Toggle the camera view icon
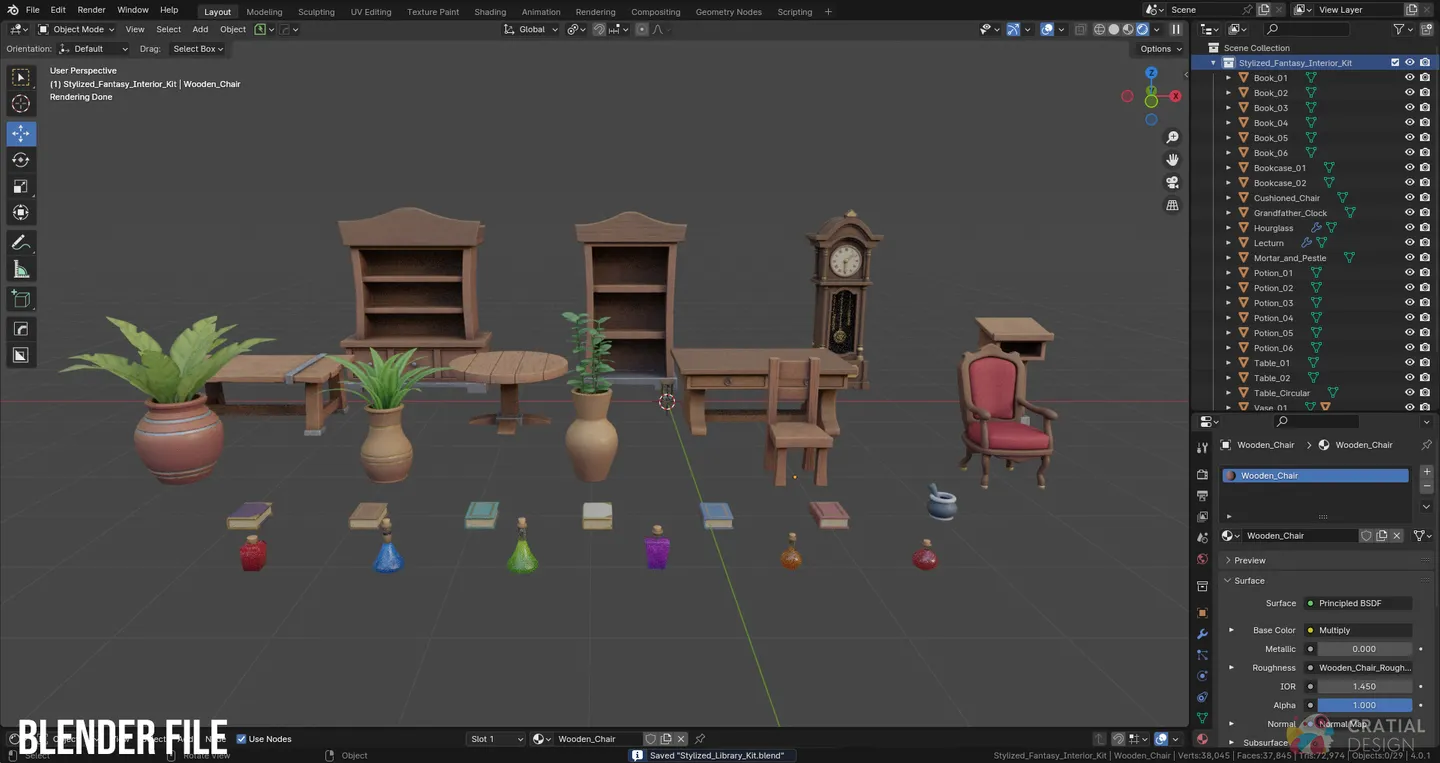The height and width of the screenshot is (763, 1440). [1173, 183]
